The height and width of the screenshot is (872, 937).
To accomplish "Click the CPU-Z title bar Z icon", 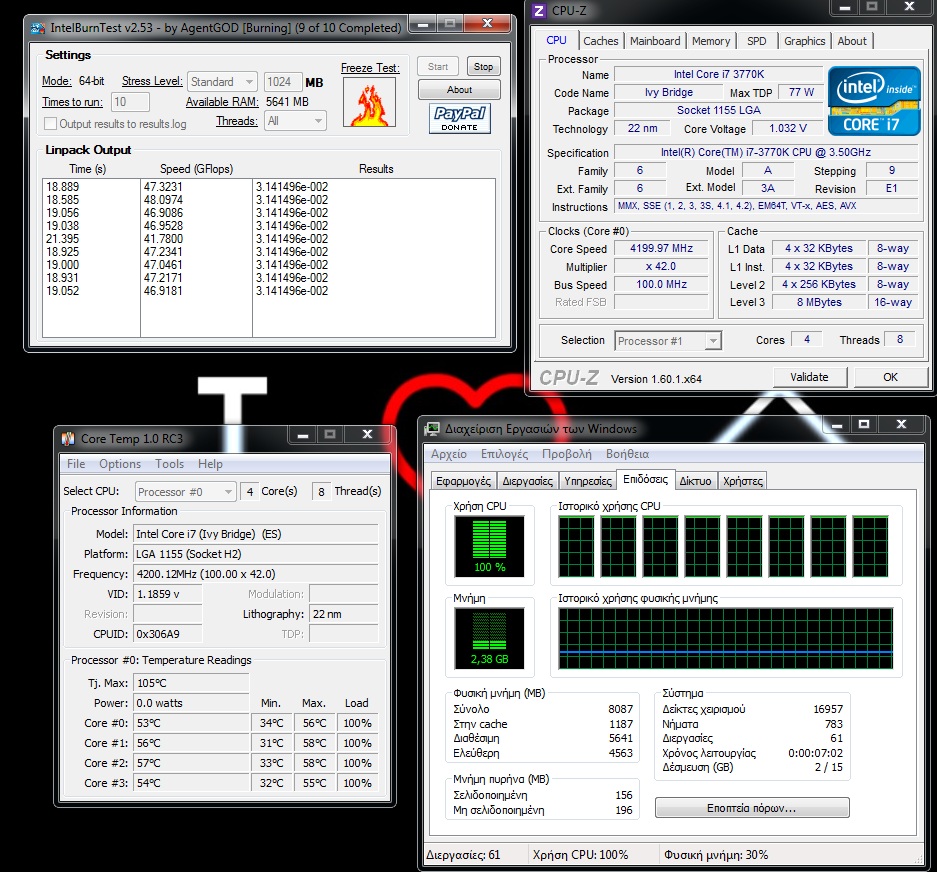I will 539,11.
